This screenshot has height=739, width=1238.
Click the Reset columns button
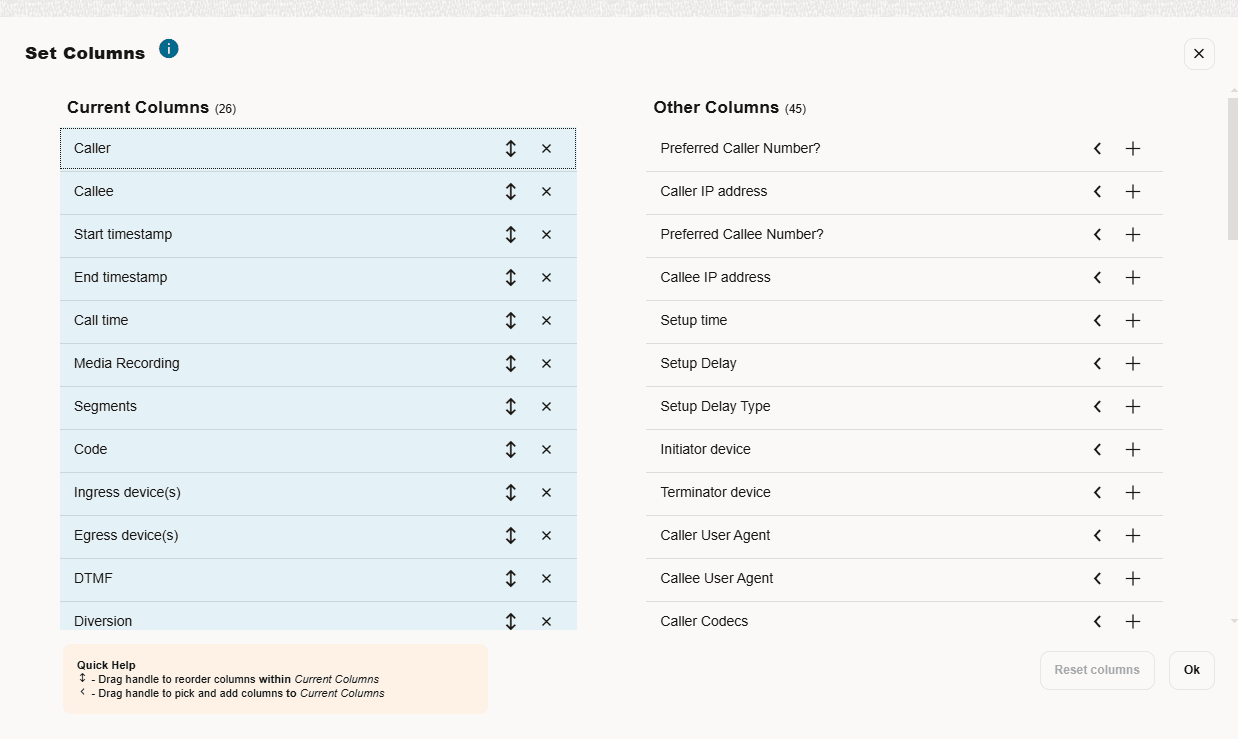1097,670
